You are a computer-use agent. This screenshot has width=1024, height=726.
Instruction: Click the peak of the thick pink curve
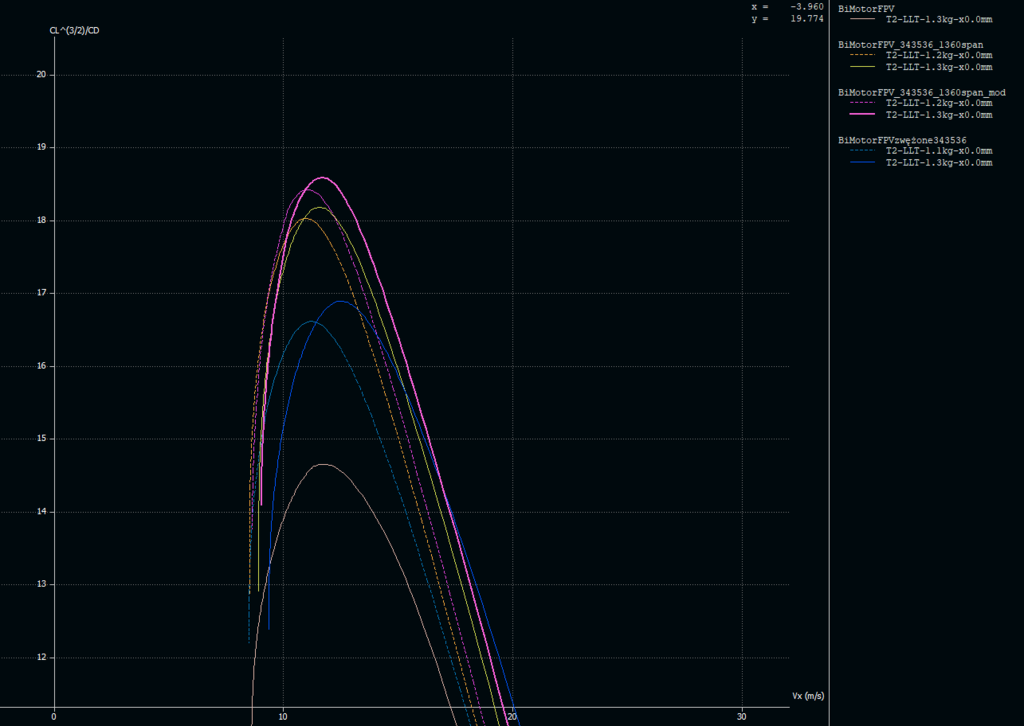point(322,178)
